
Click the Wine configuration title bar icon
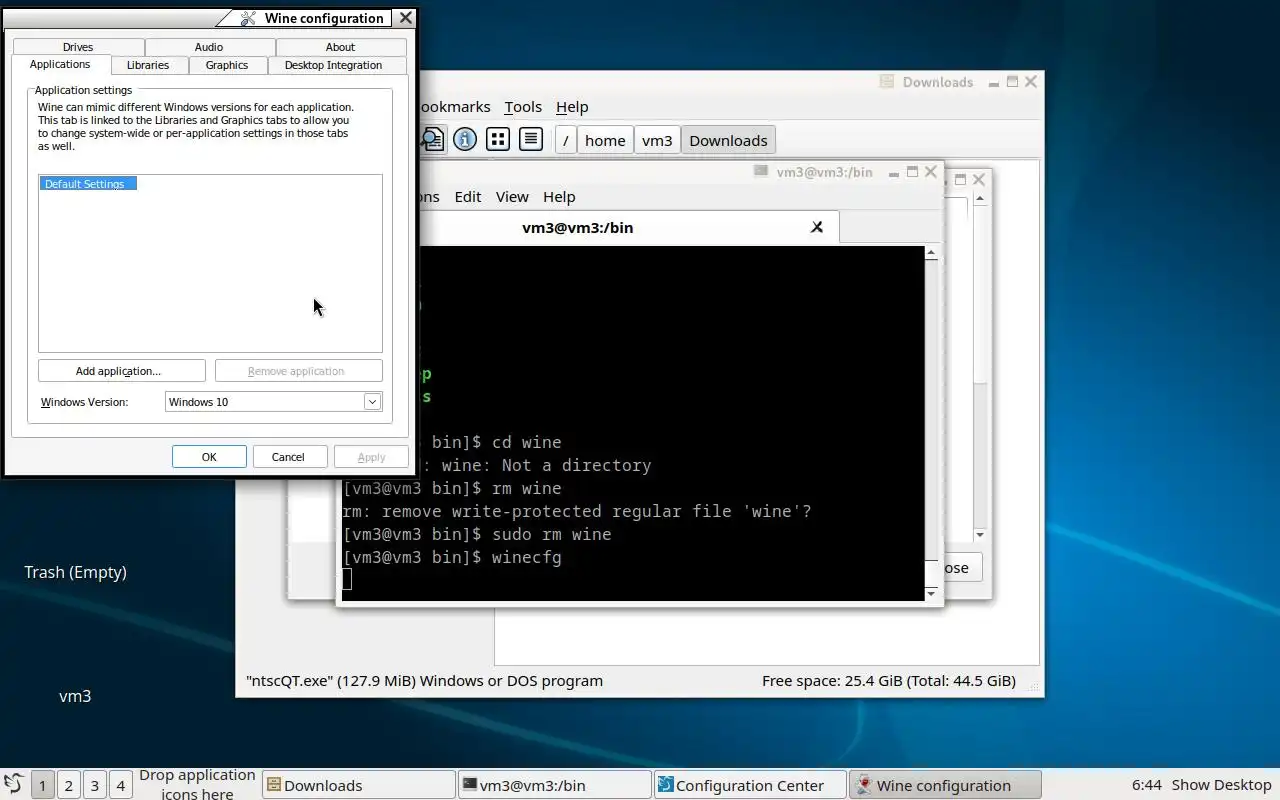(249, 18)
